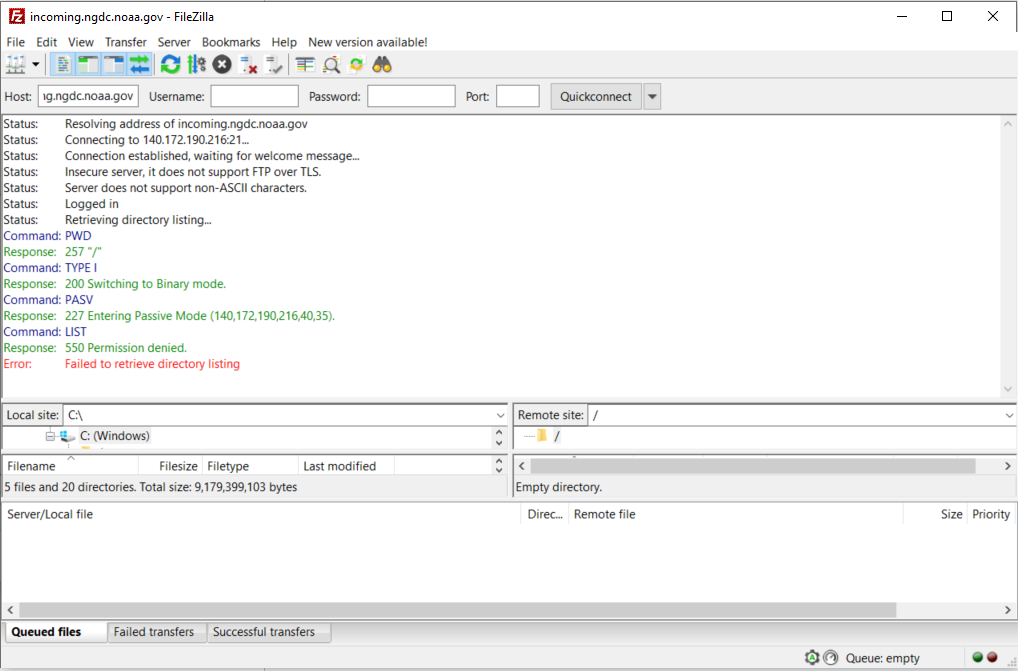The image size is (1018, 671).
Task: Open the Remote site path dropdown
Action: pos(1009,415)
